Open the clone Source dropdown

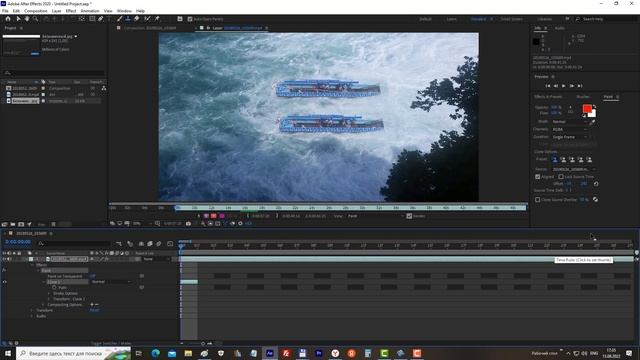click(x=573, y=169)
